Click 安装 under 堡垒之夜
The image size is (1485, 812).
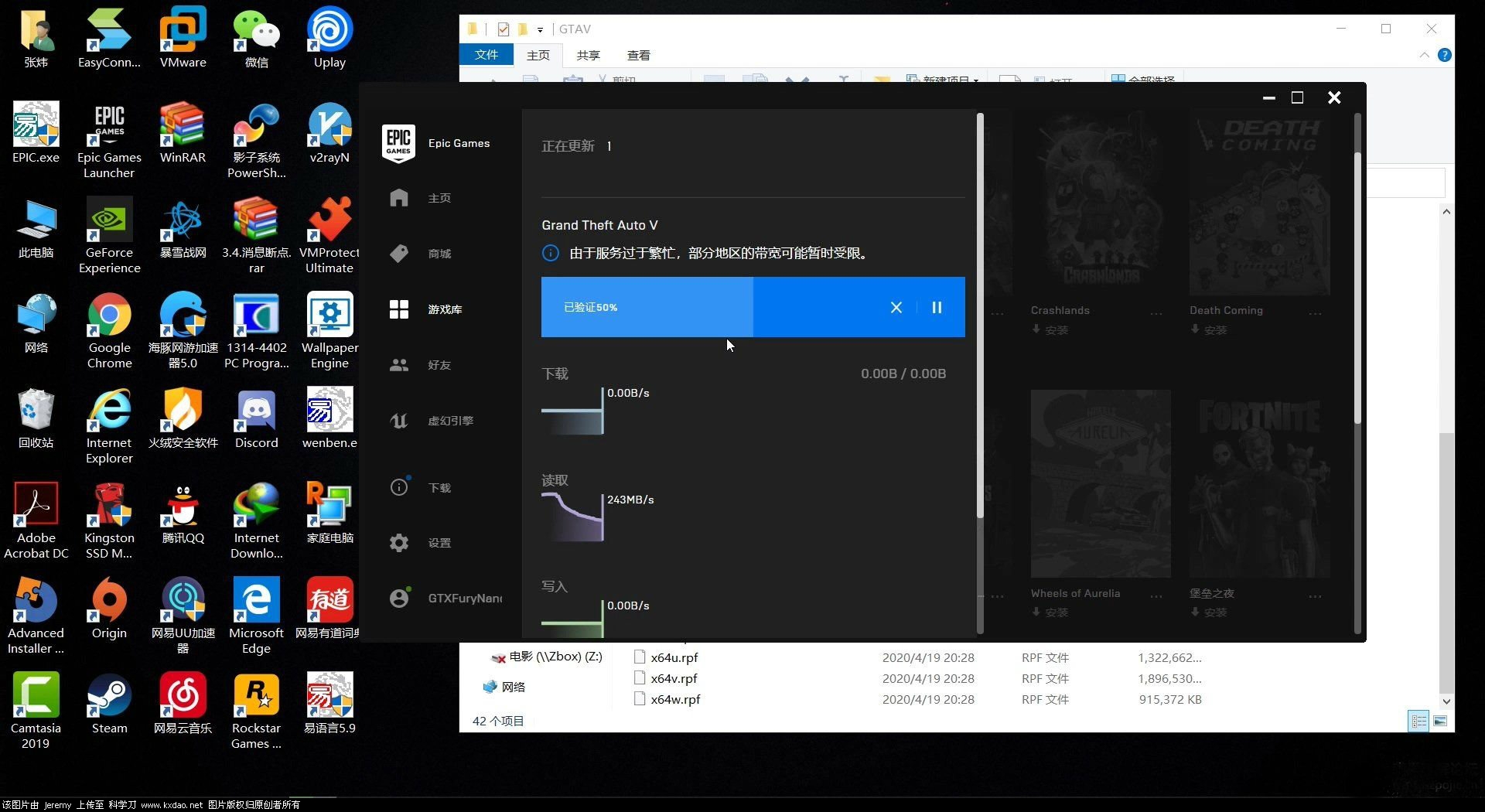[1209, 612]
